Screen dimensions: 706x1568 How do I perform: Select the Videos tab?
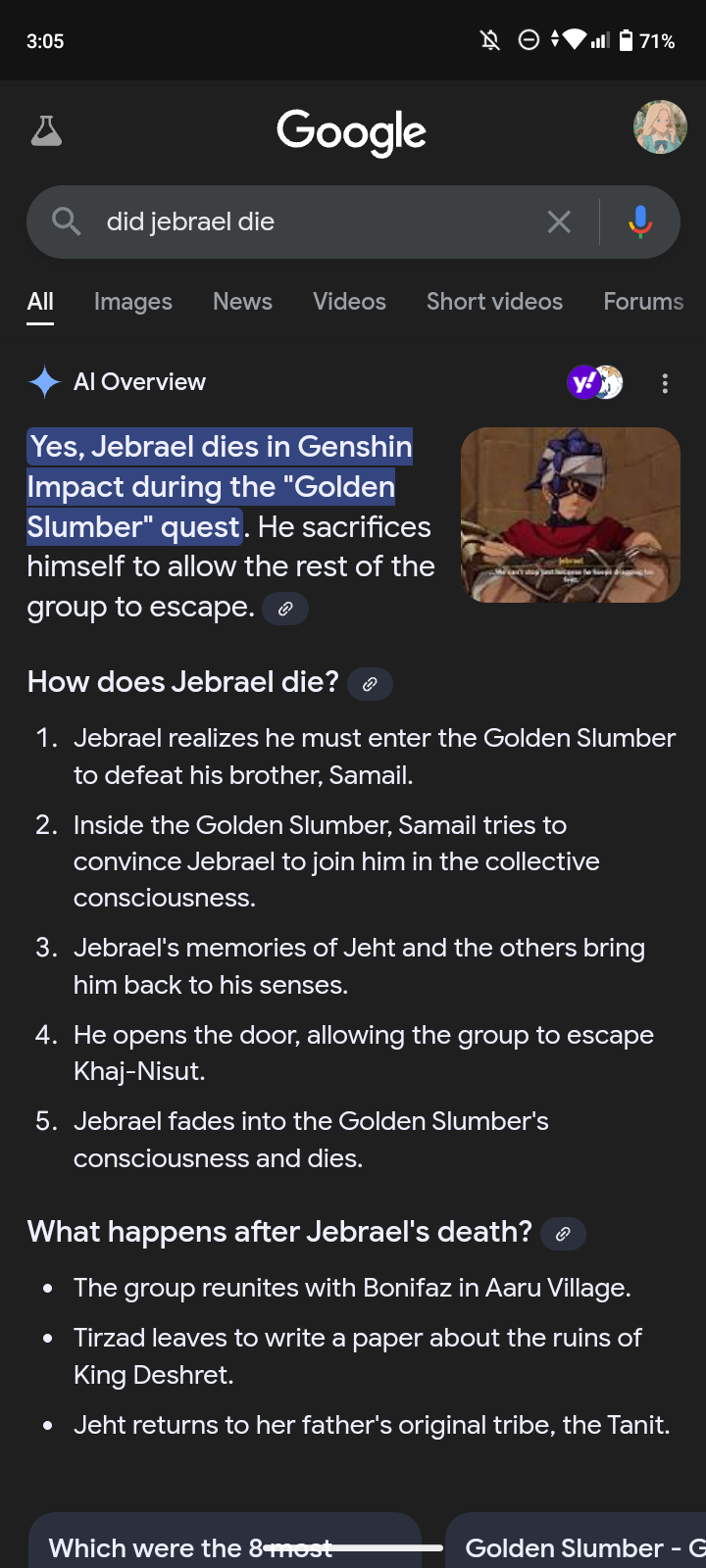pyautogui.click(x=349, y=302)
